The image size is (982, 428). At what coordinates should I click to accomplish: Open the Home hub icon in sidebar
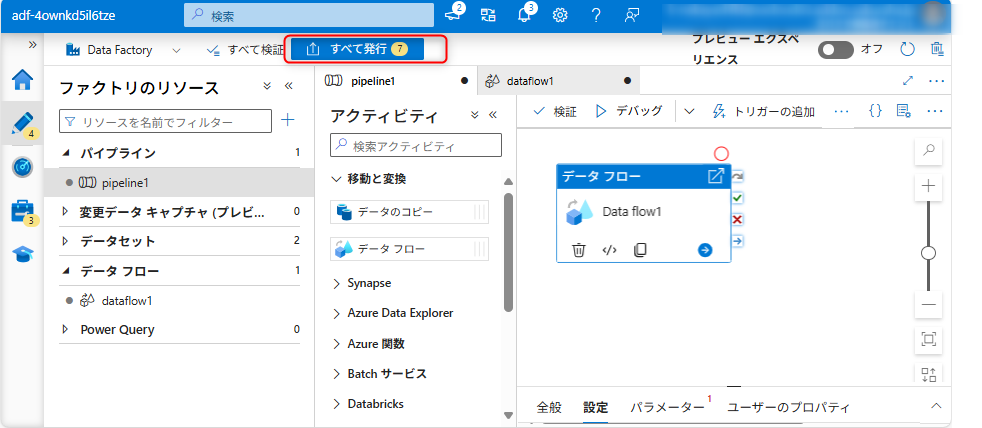point(23,80)
